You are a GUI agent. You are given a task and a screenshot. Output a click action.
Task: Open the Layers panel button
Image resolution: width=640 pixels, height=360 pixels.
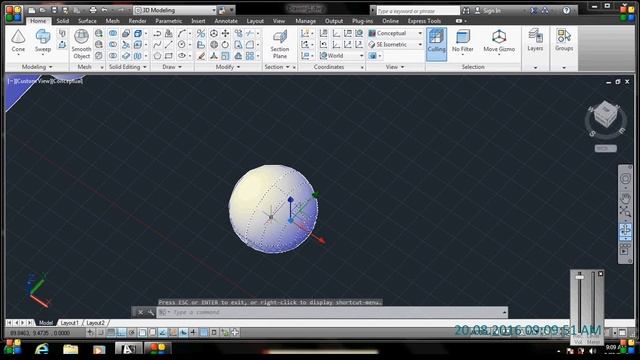point(535,41)
